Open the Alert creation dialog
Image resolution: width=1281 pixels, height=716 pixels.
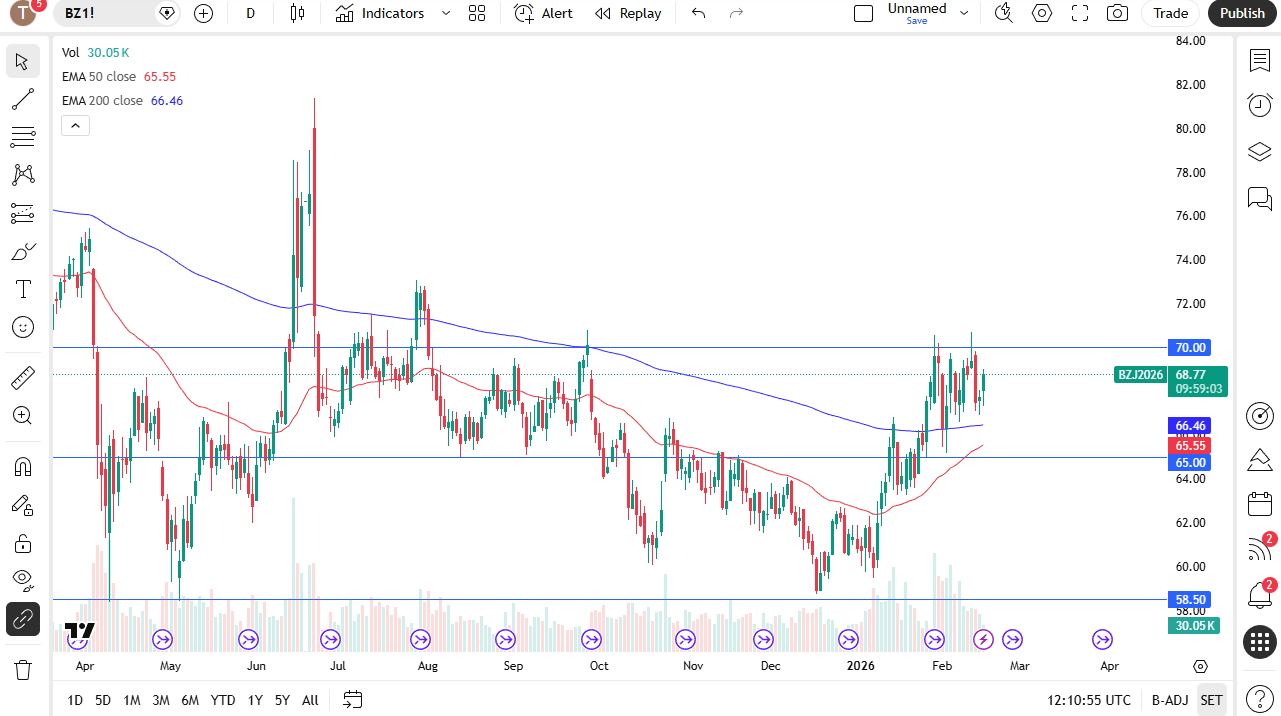544,13
